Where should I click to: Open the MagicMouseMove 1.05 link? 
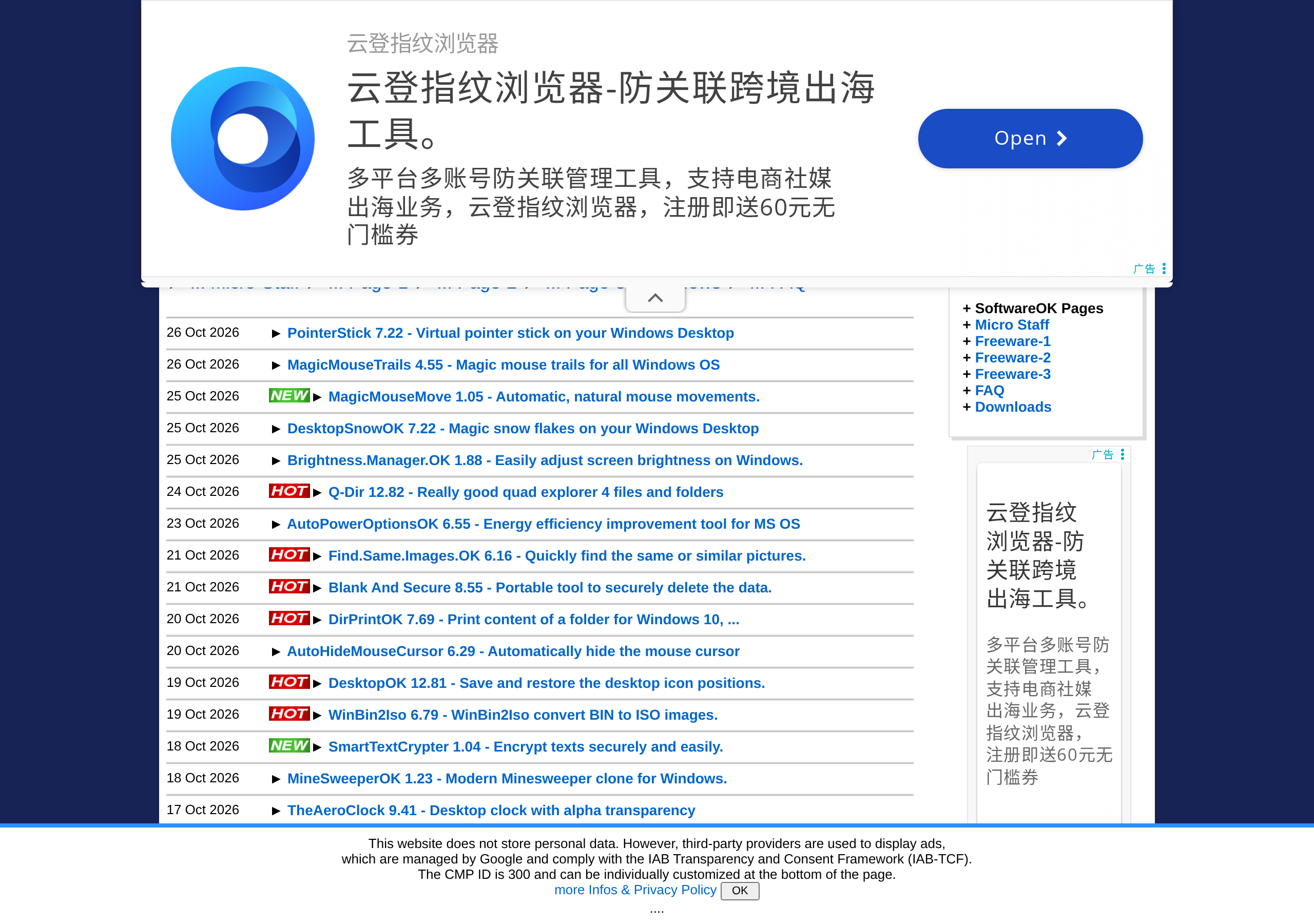pos(544,397)
